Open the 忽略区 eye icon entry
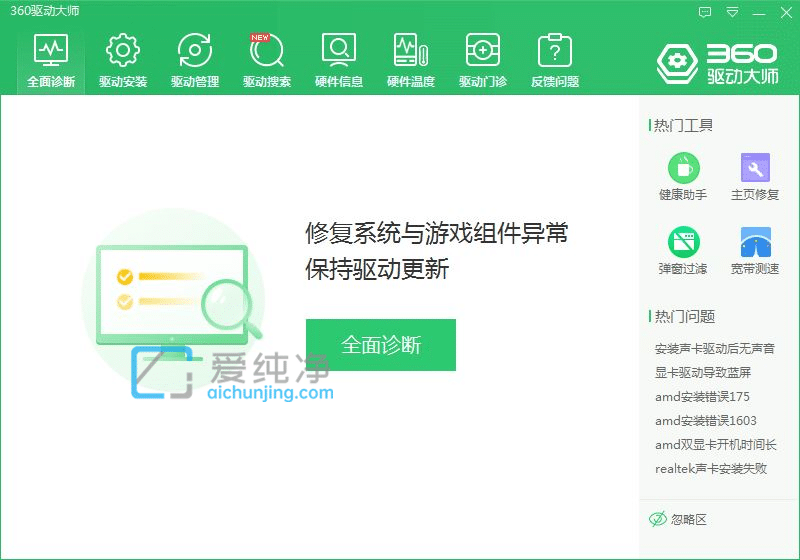 point(678,519)
